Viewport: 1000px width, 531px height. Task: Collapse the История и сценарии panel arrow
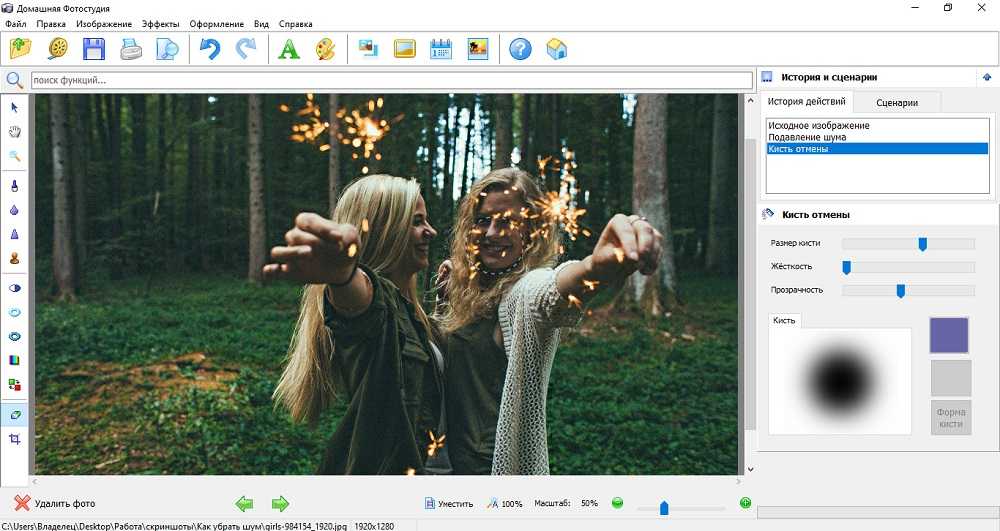(x=987, y=77)
